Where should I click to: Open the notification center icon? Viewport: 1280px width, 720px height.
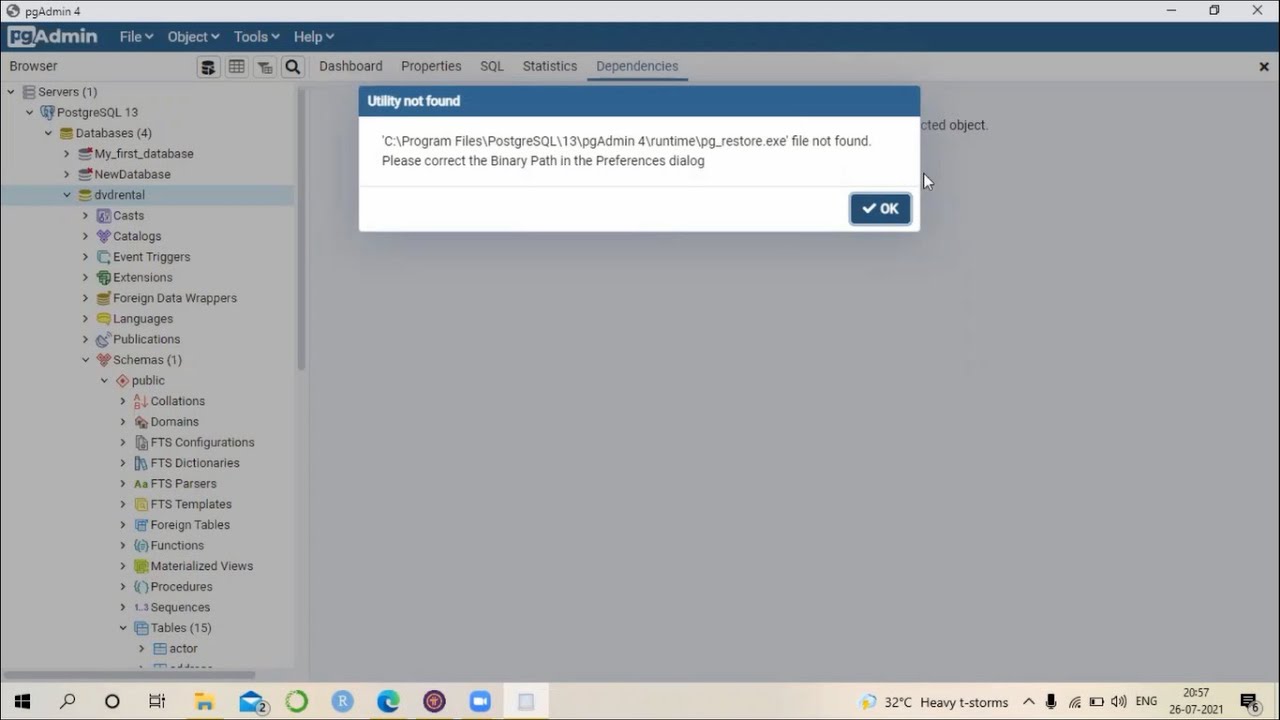coord(1249,702)
